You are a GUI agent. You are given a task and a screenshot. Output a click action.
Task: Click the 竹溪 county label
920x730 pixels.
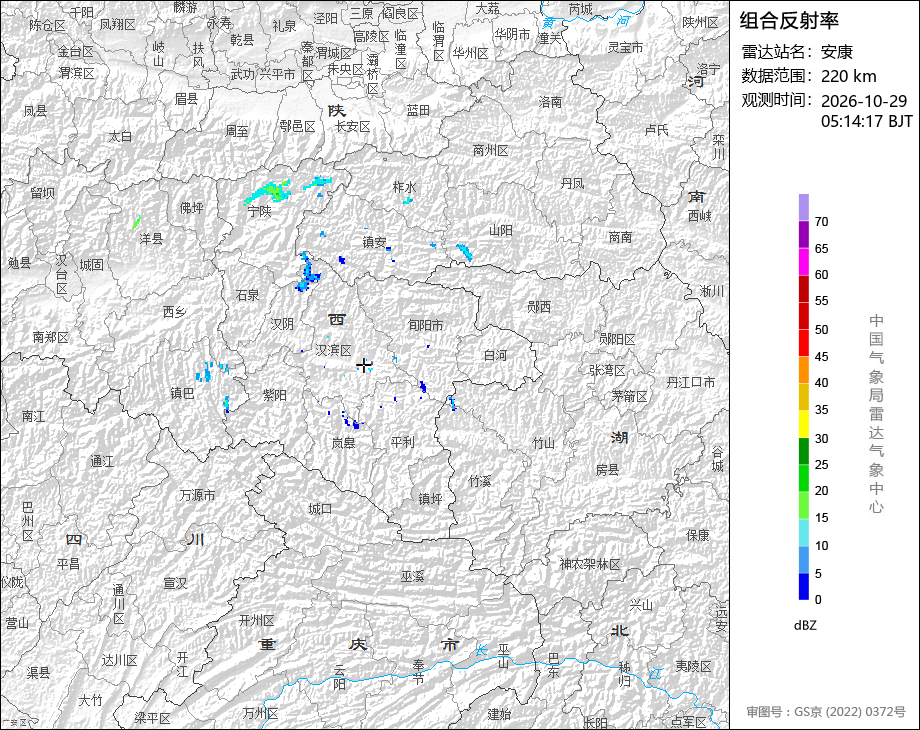(480, 481)
